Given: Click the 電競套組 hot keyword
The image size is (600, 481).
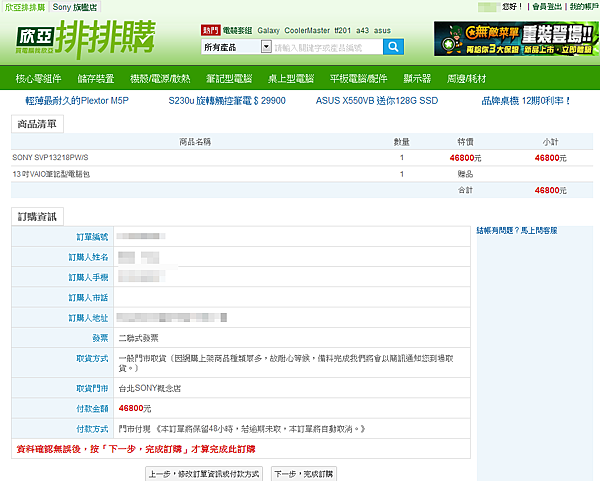Looking at the screenshot, I should coord(237,30).
